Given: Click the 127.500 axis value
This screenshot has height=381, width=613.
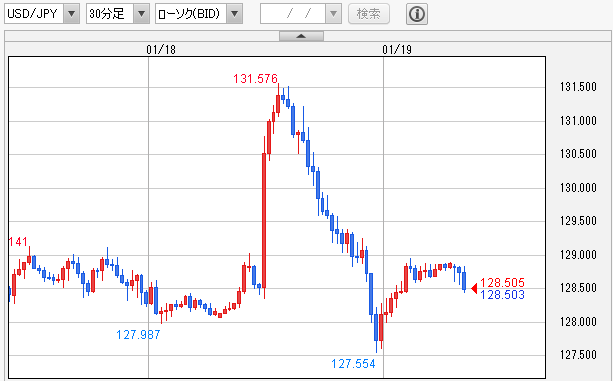Looking at the screenshot, I should (x=578, y=355).
